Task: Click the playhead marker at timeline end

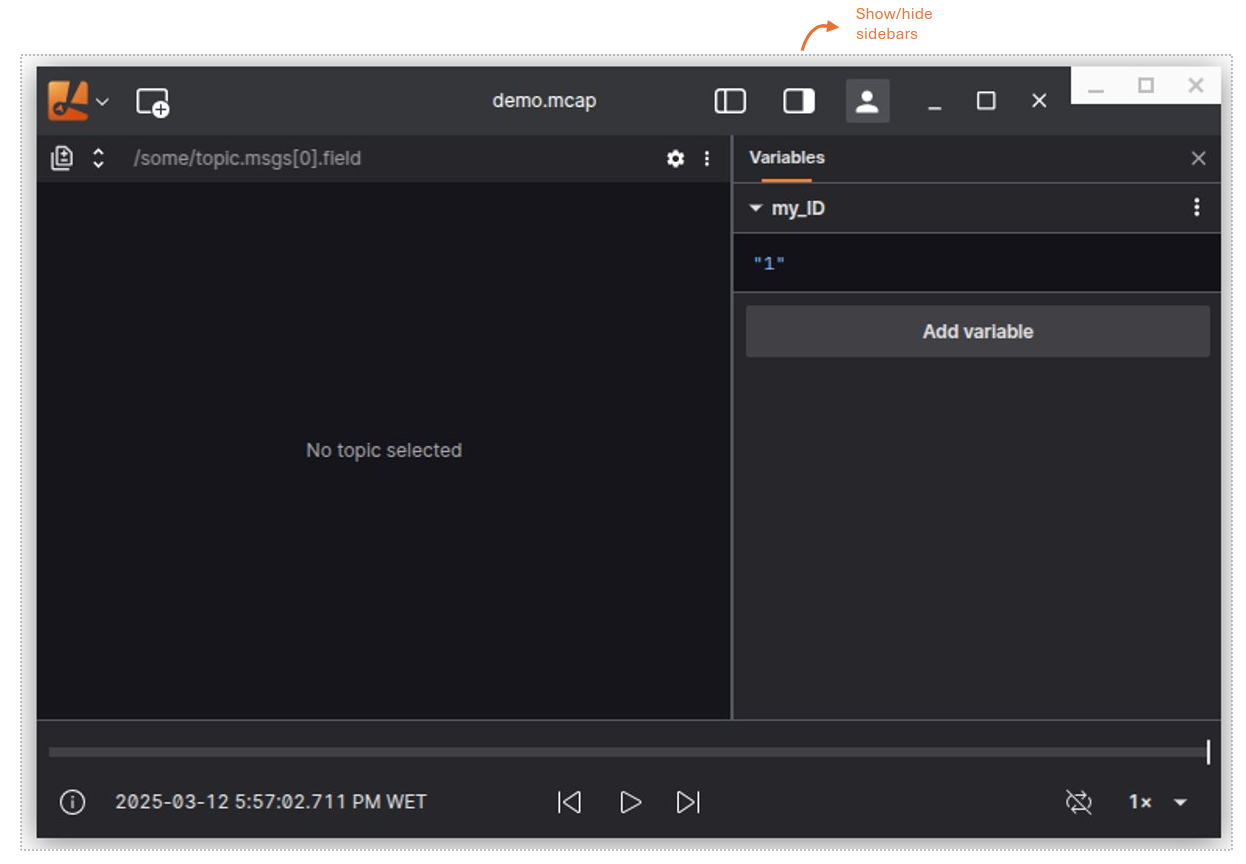Action: coord(1208,752)
